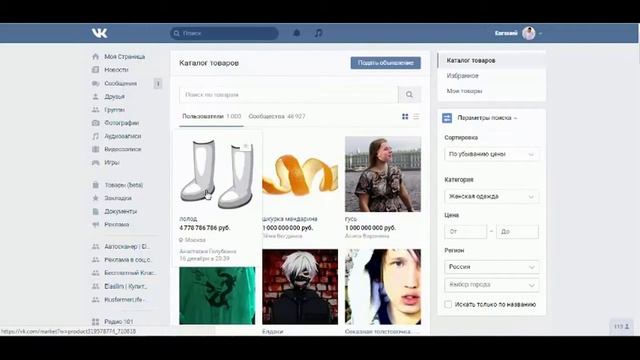Image resolution: width=640 pixels, height=360 pixels.
Task: Switch to grid view layout icon
Action: (x=405, y=117)
